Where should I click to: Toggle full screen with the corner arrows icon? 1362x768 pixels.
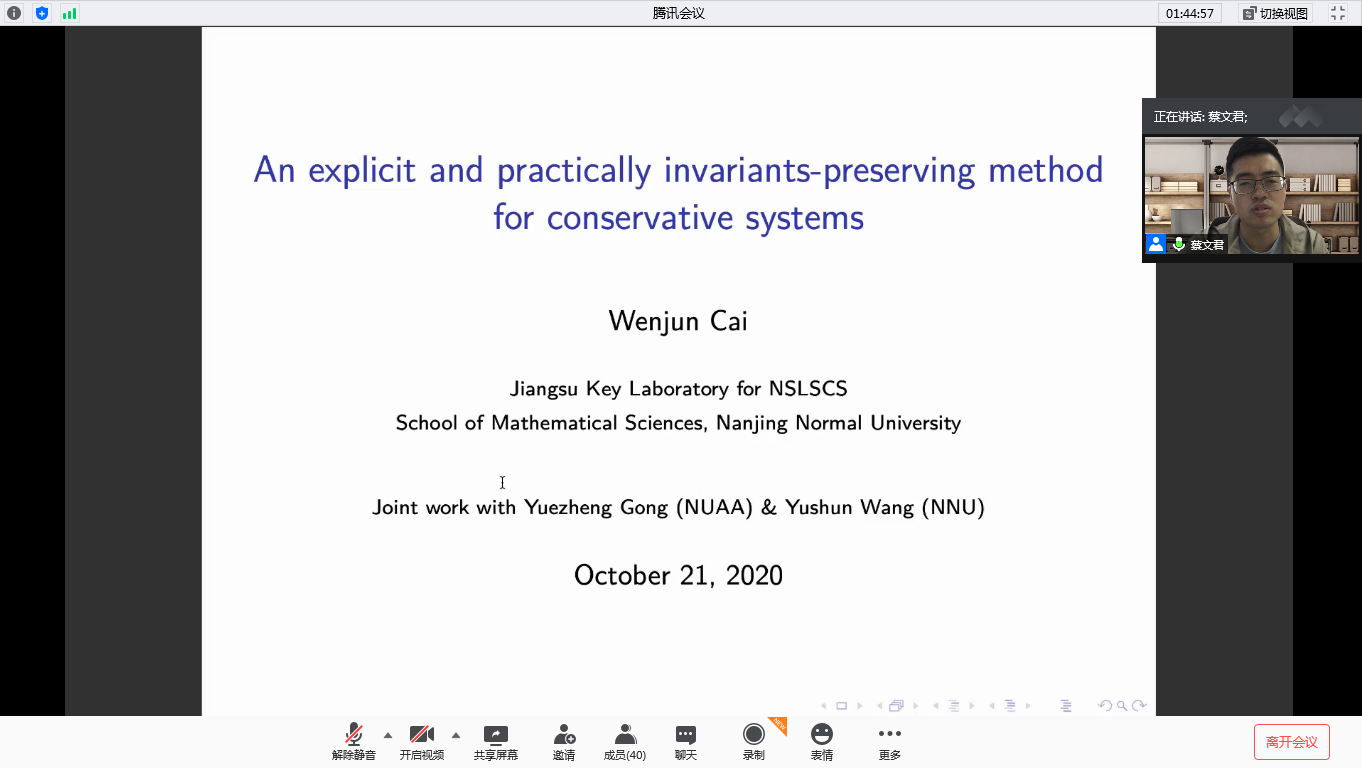click(x=1338, y=13)
